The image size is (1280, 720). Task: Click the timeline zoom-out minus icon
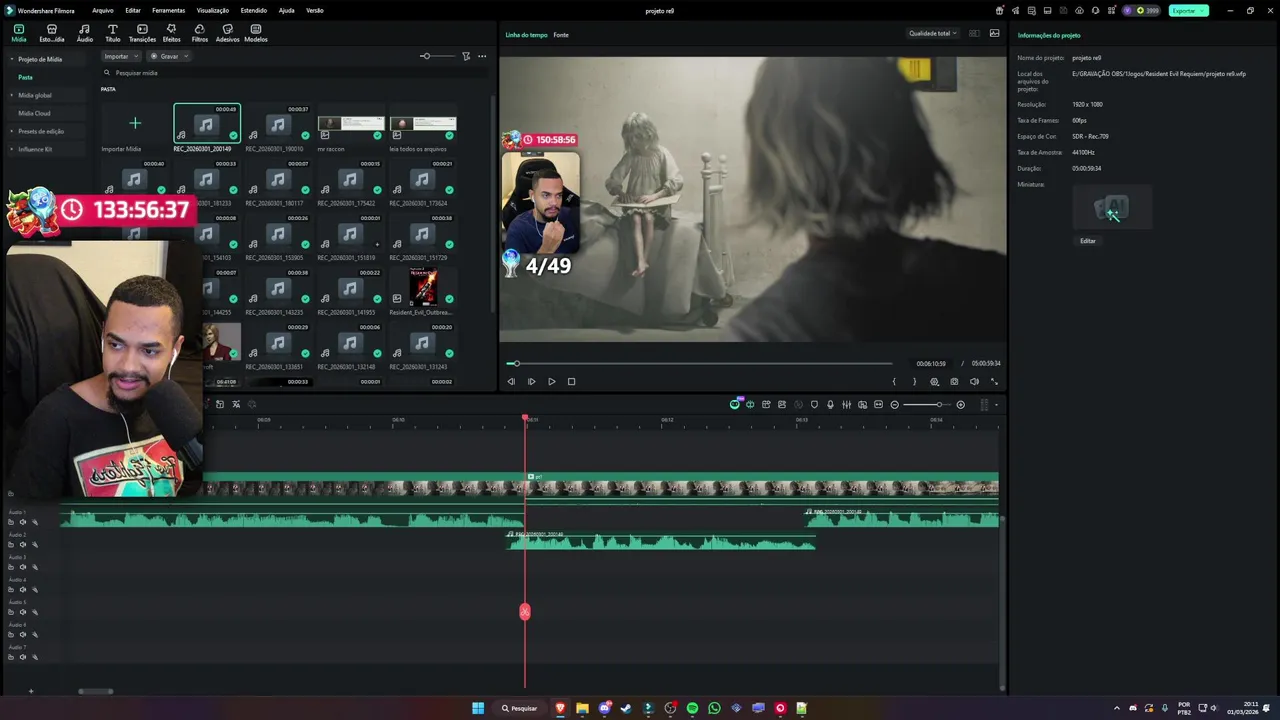pos(894,405)
